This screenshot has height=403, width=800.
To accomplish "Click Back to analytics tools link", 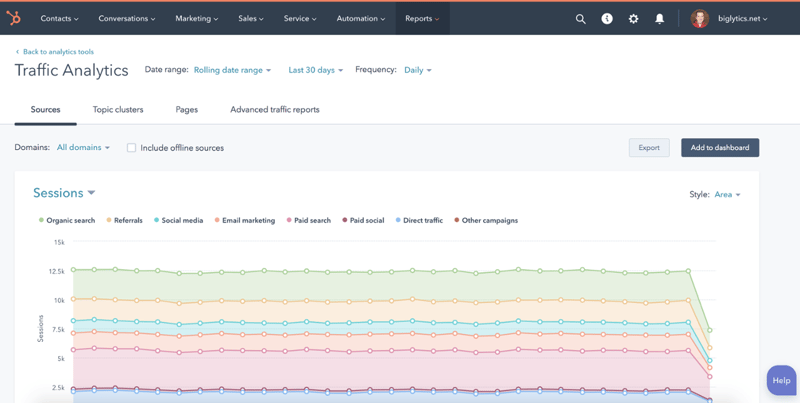I will [x=55, y=52].
